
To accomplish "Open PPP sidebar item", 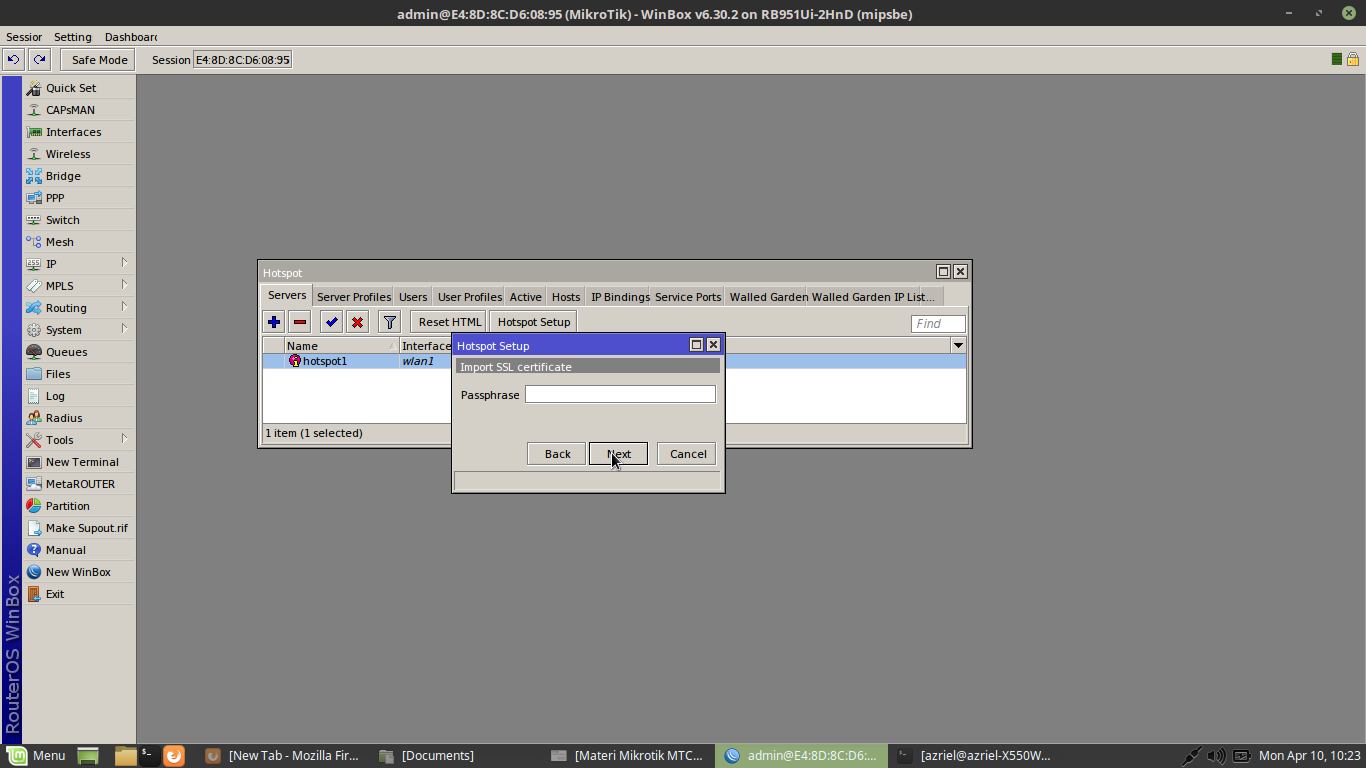I will click(x=79, y=198).
